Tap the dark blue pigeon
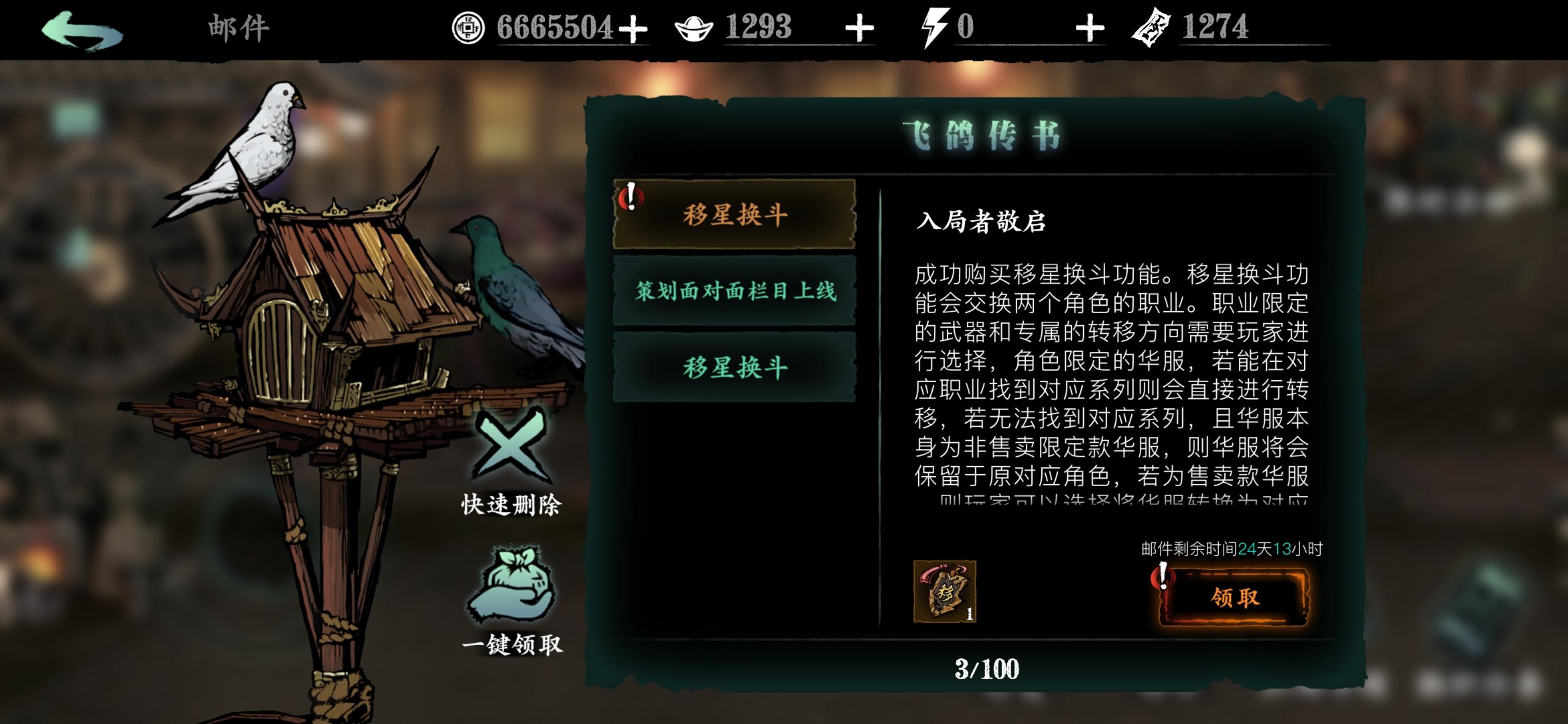The width and height of the screenshot is (1568, 724). [x=518, y=292]
